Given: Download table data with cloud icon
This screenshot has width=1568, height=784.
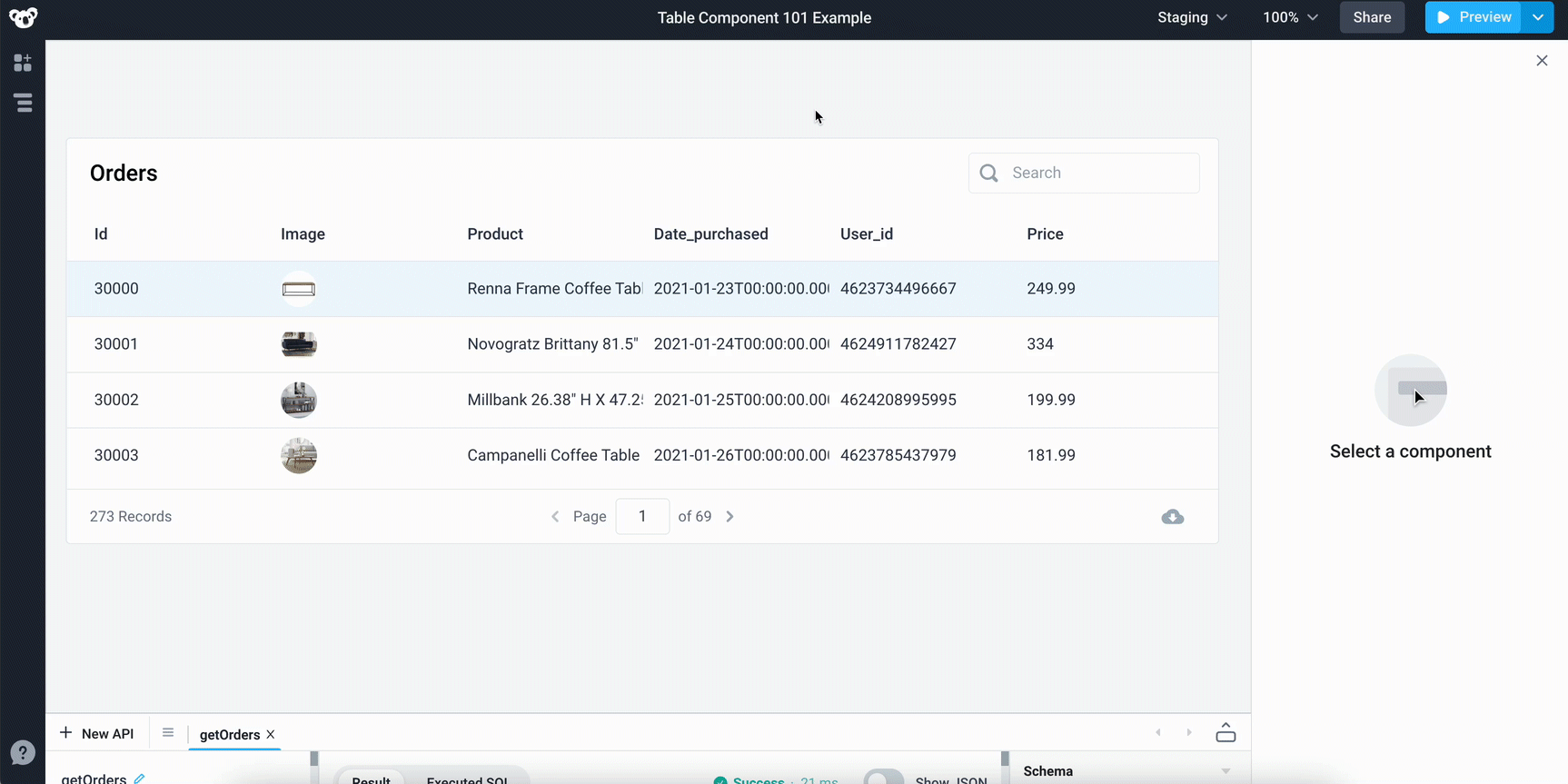Looking at the screenshot, I should coord(1172,517).
